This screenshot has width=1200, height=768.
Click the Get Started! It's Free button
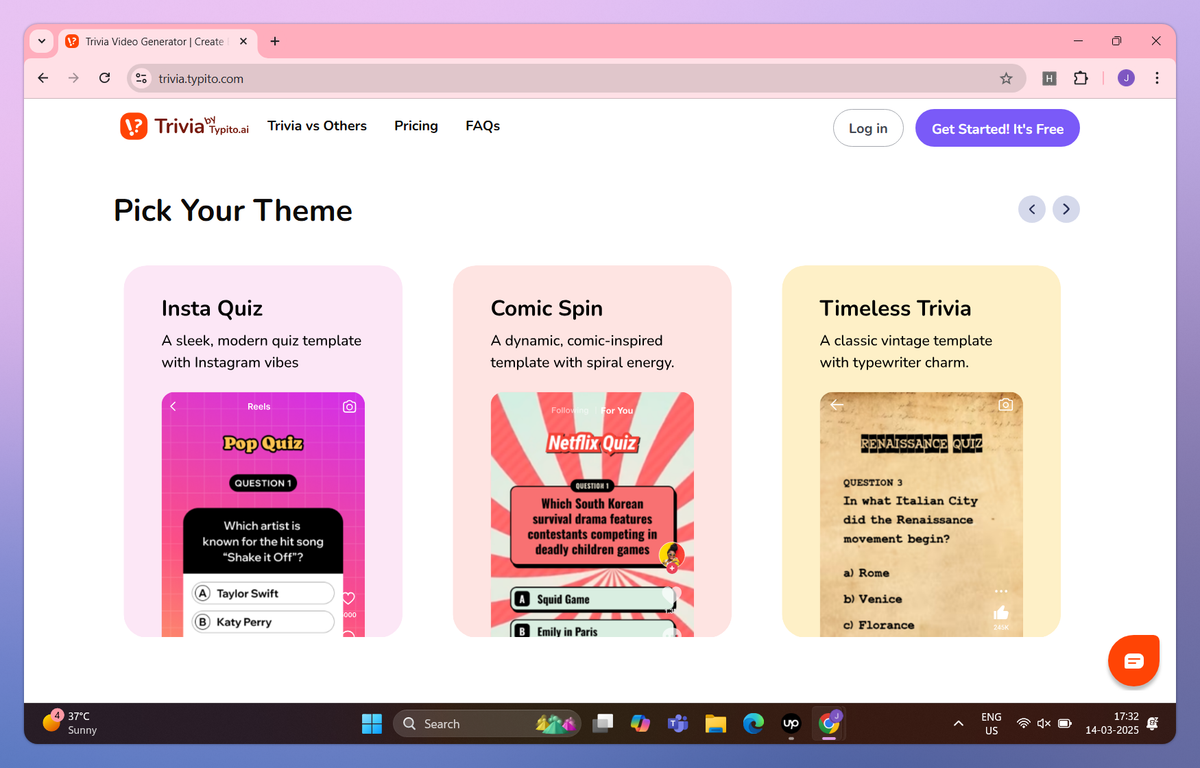click(997, 128)
